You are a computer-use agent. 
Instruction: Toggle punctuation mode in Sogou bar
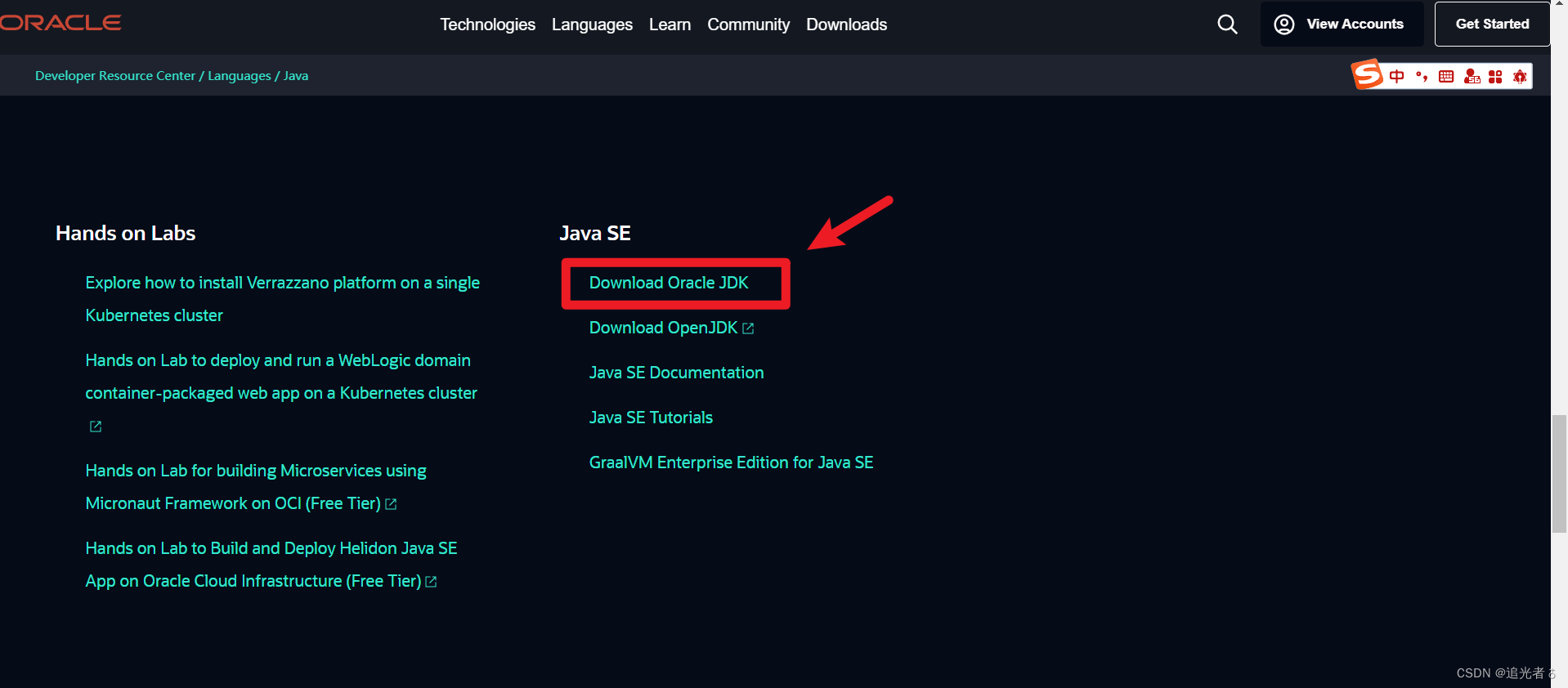1422,76
